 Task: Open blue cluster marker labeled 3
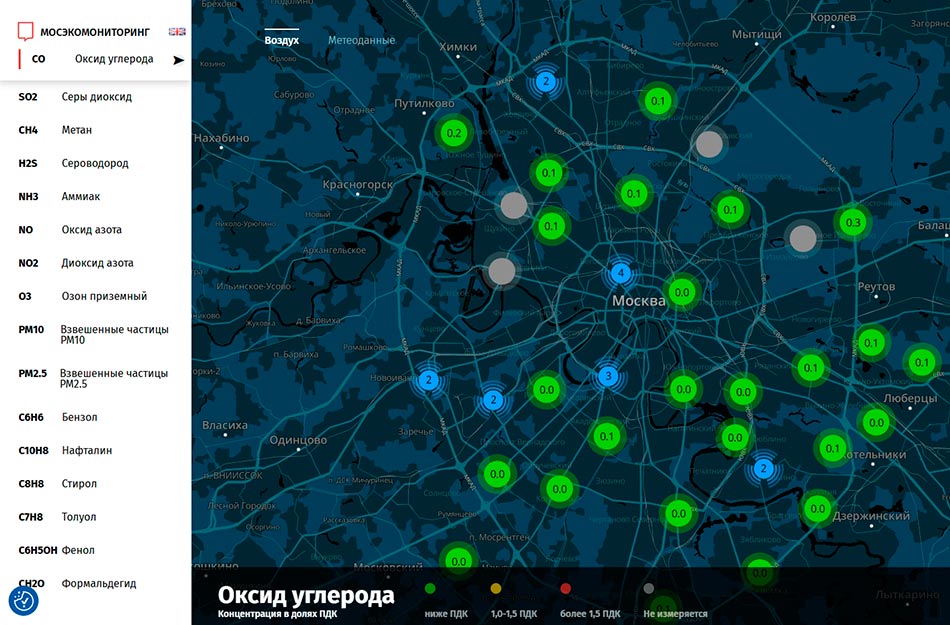pos(606,377)
